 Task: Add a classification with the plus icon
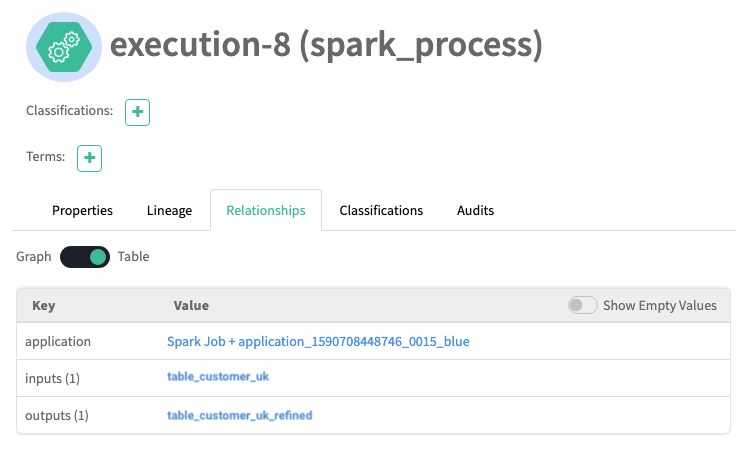(x=137, y=112)
